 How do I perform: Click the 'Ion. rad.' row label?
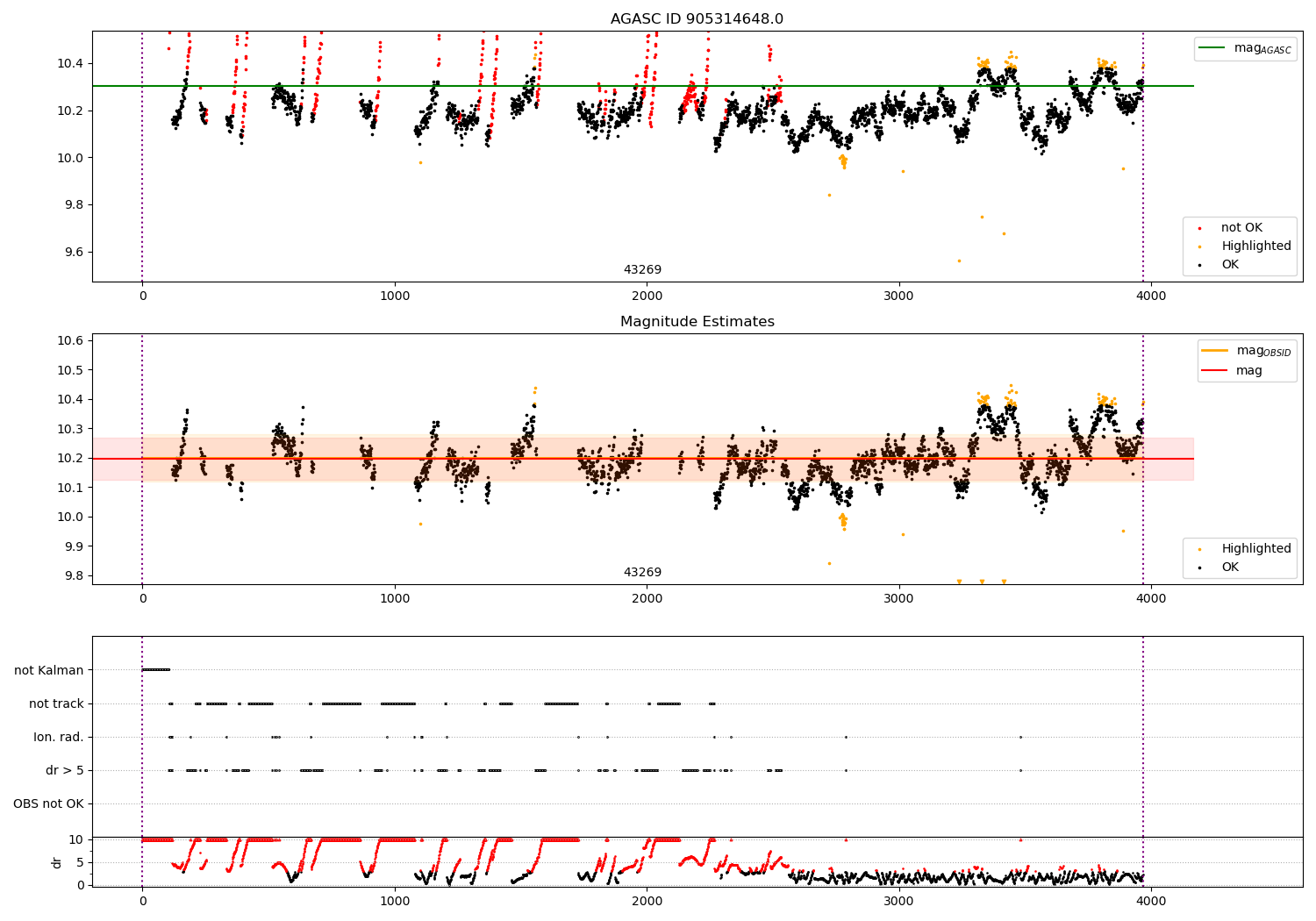(x=59, y=737)
